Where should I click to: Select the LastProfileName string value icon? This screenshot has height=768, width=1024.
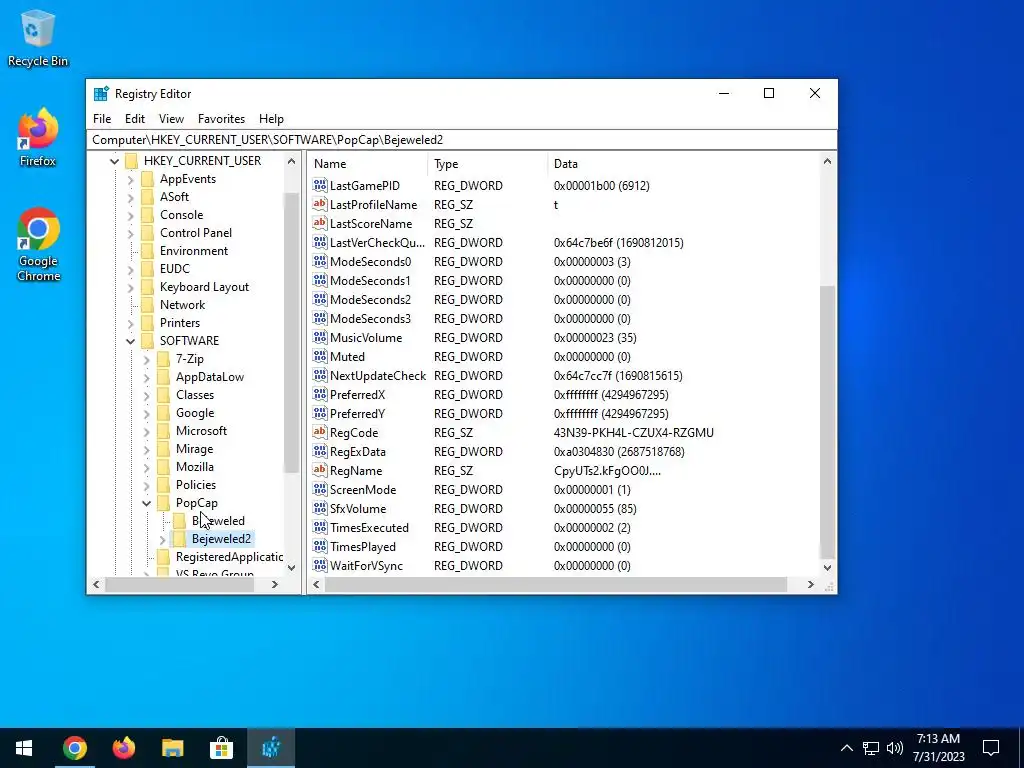319,204
